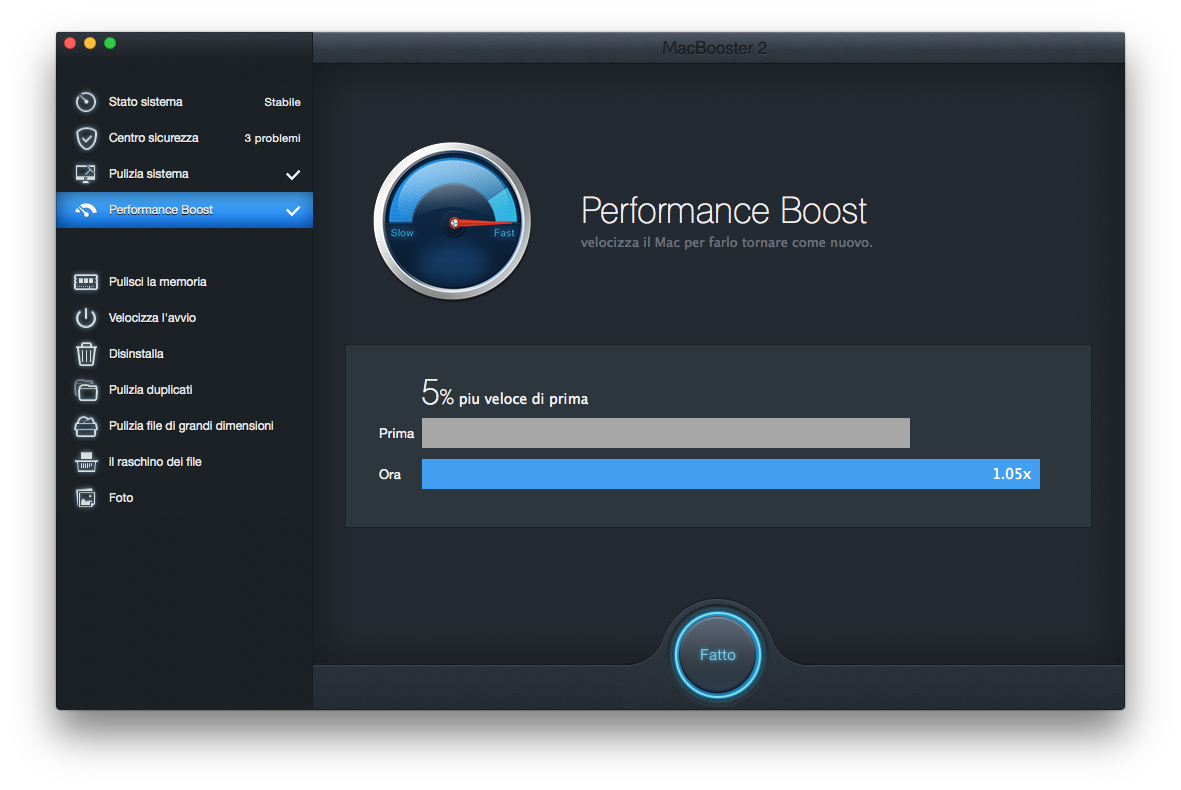1181x790 pixels.
Task: Select the Performance Boost sidebar item
Action: coord(185,210)
